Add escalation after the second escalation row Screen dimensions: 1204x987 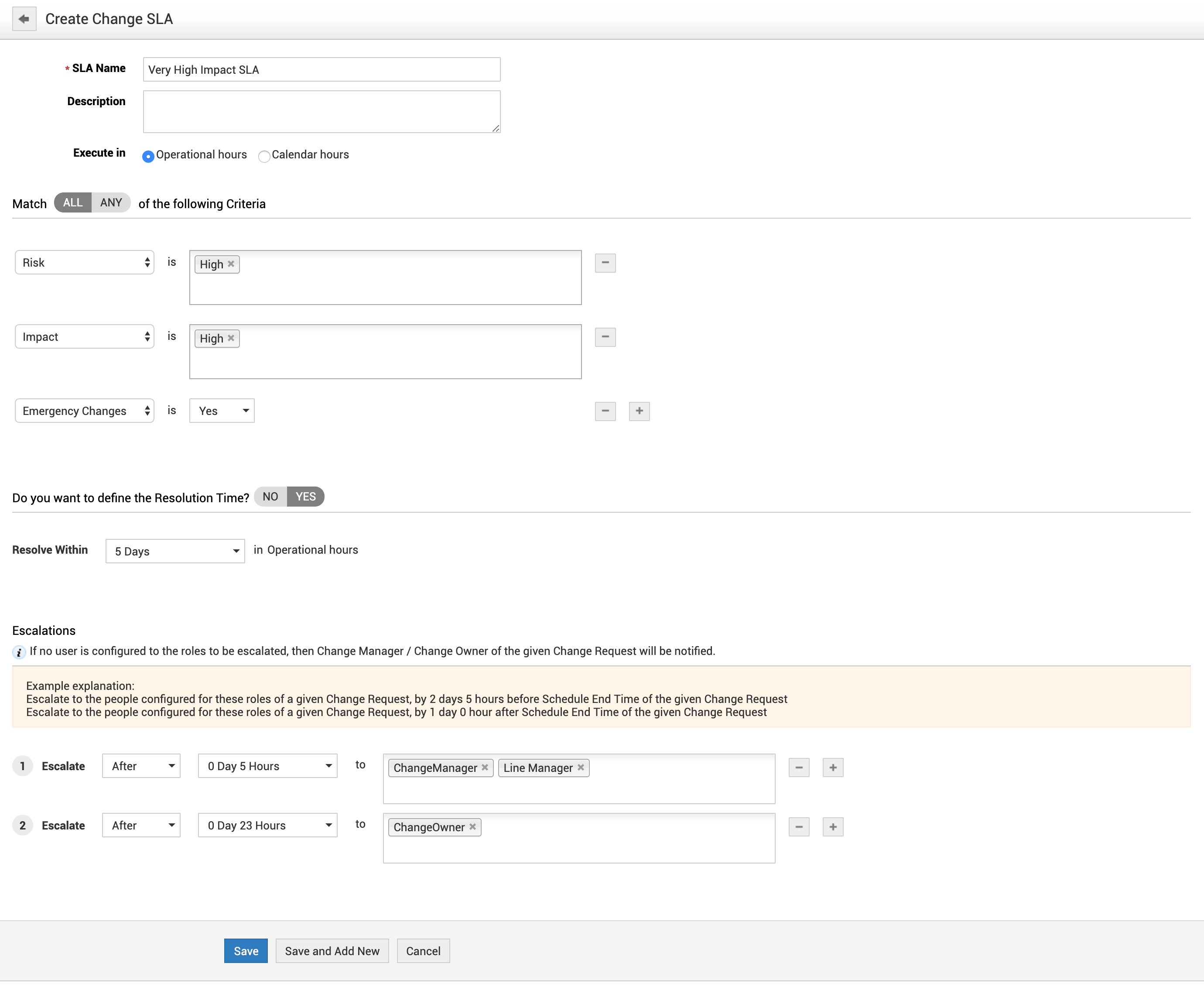832,827
